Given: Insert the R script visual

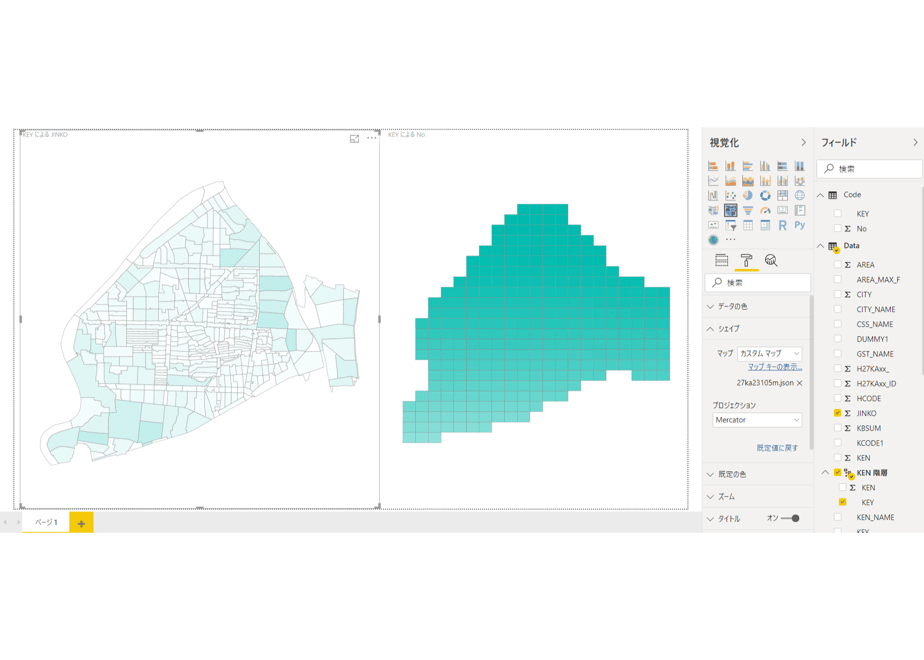Looking at the screenshot, I should point(782,225).
